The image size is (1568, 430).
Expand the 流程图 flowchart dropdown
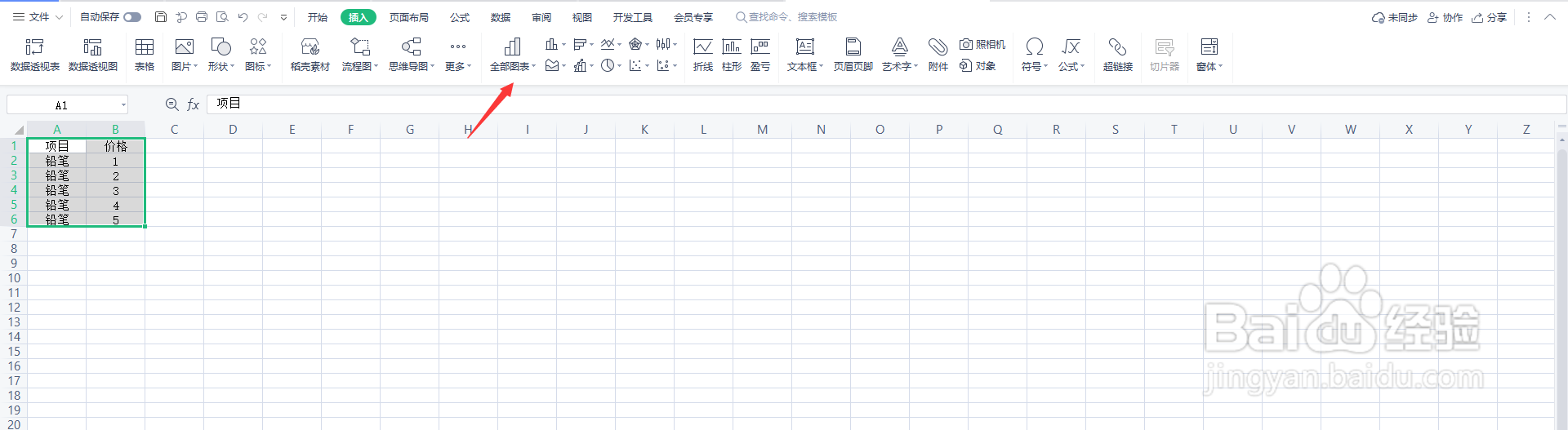(x=360, y=55)
